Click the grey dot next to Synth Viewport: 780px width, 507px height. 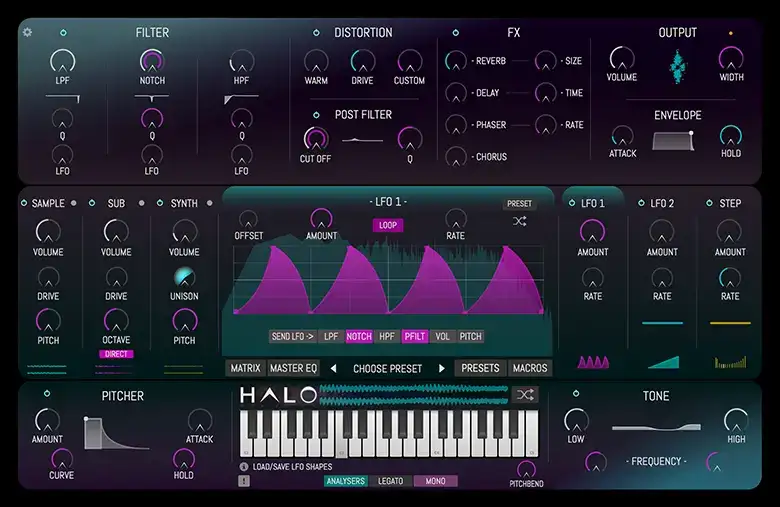coord(209,203)
